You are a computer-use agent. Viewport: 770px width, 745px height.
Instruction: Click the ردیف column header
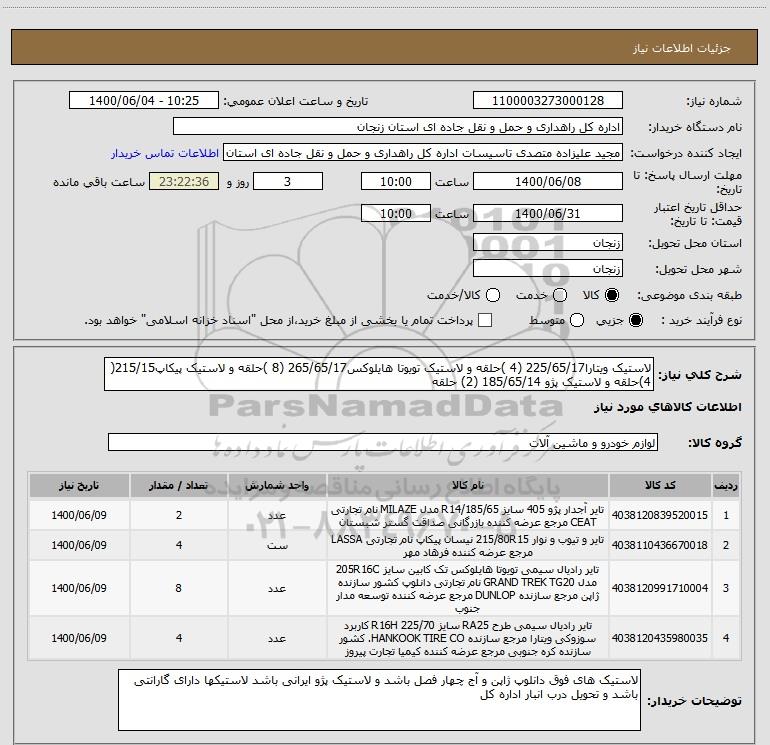726,485
